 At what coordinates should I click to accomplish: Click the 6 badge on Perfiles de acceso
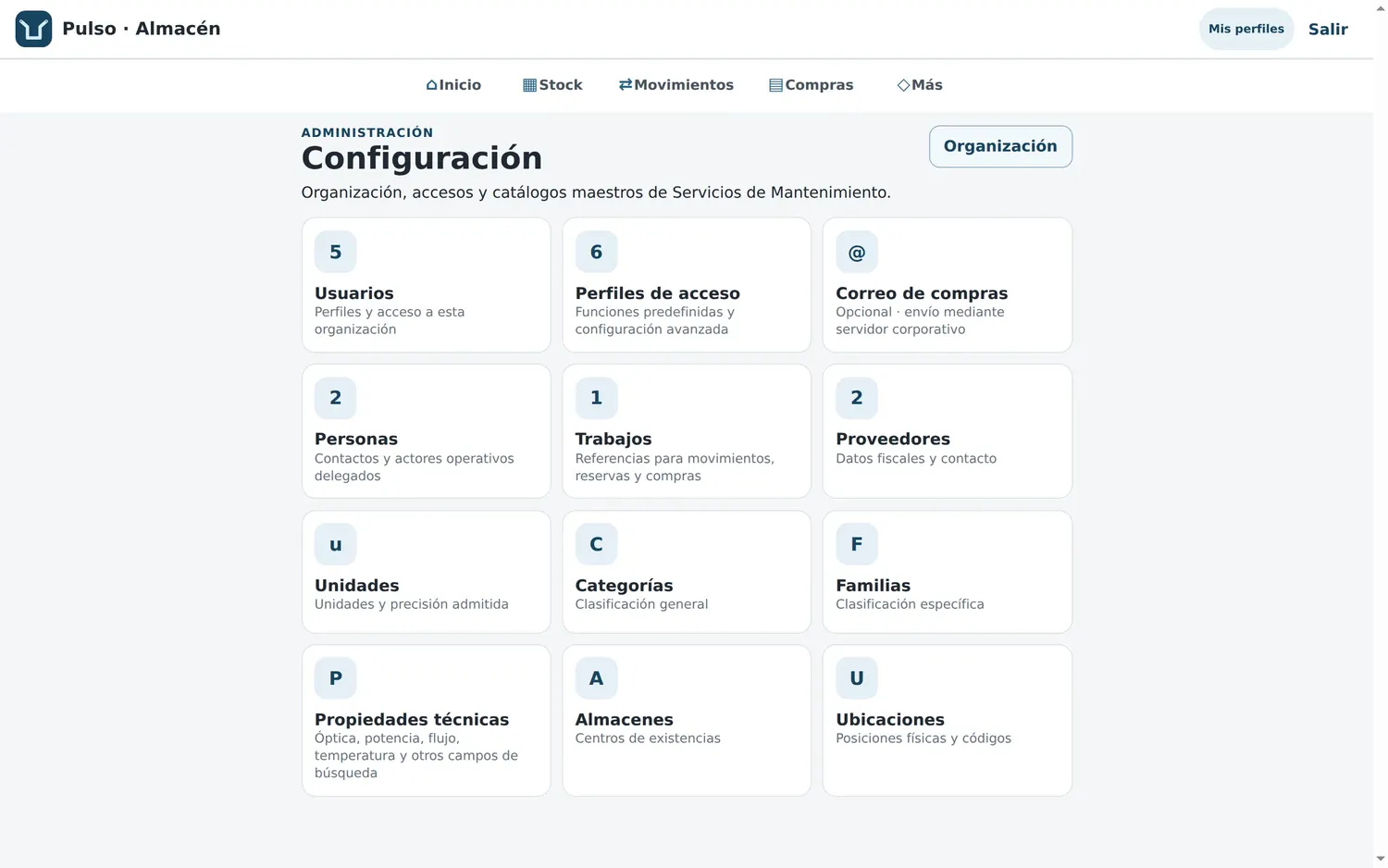596,252
